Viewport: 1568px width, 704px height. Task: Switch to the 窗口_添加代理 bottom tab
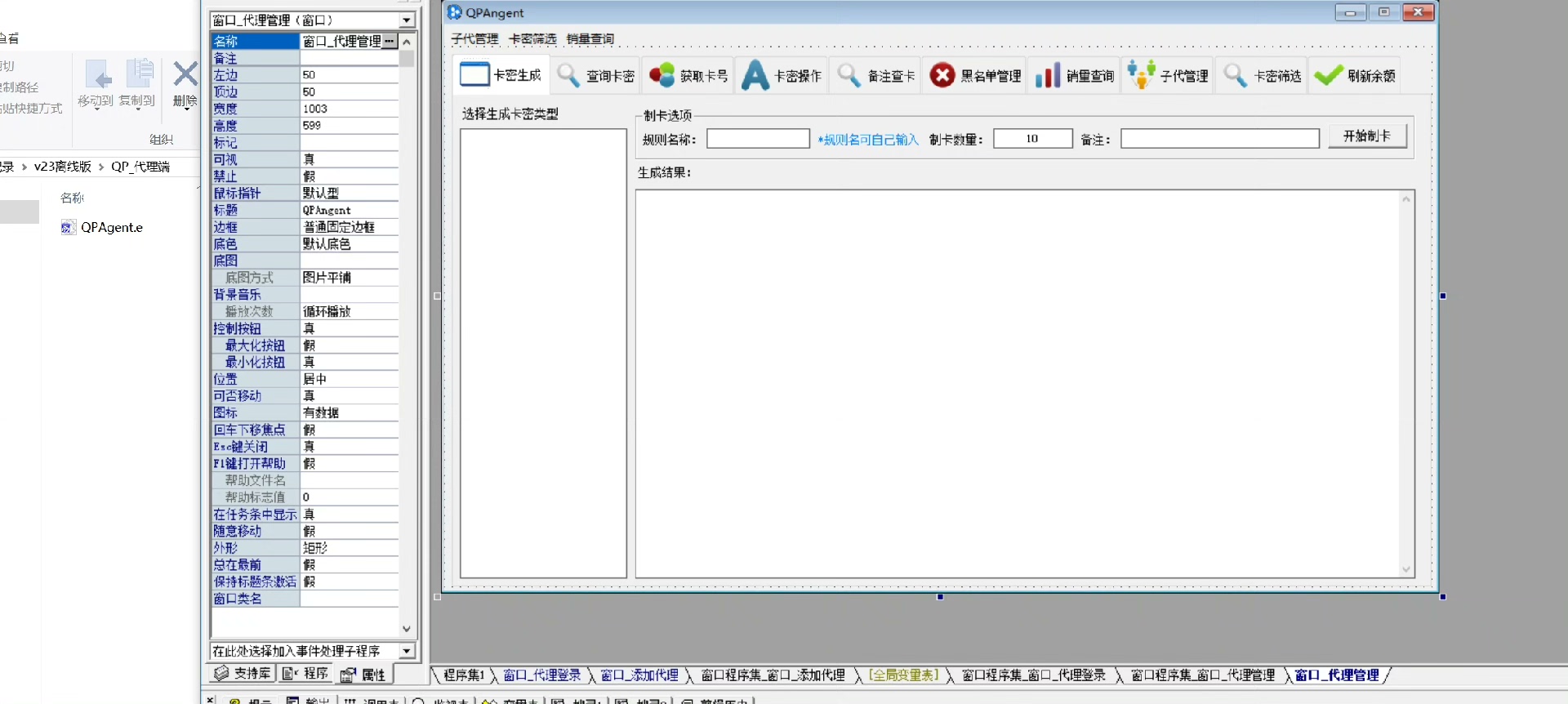(639, 675)
